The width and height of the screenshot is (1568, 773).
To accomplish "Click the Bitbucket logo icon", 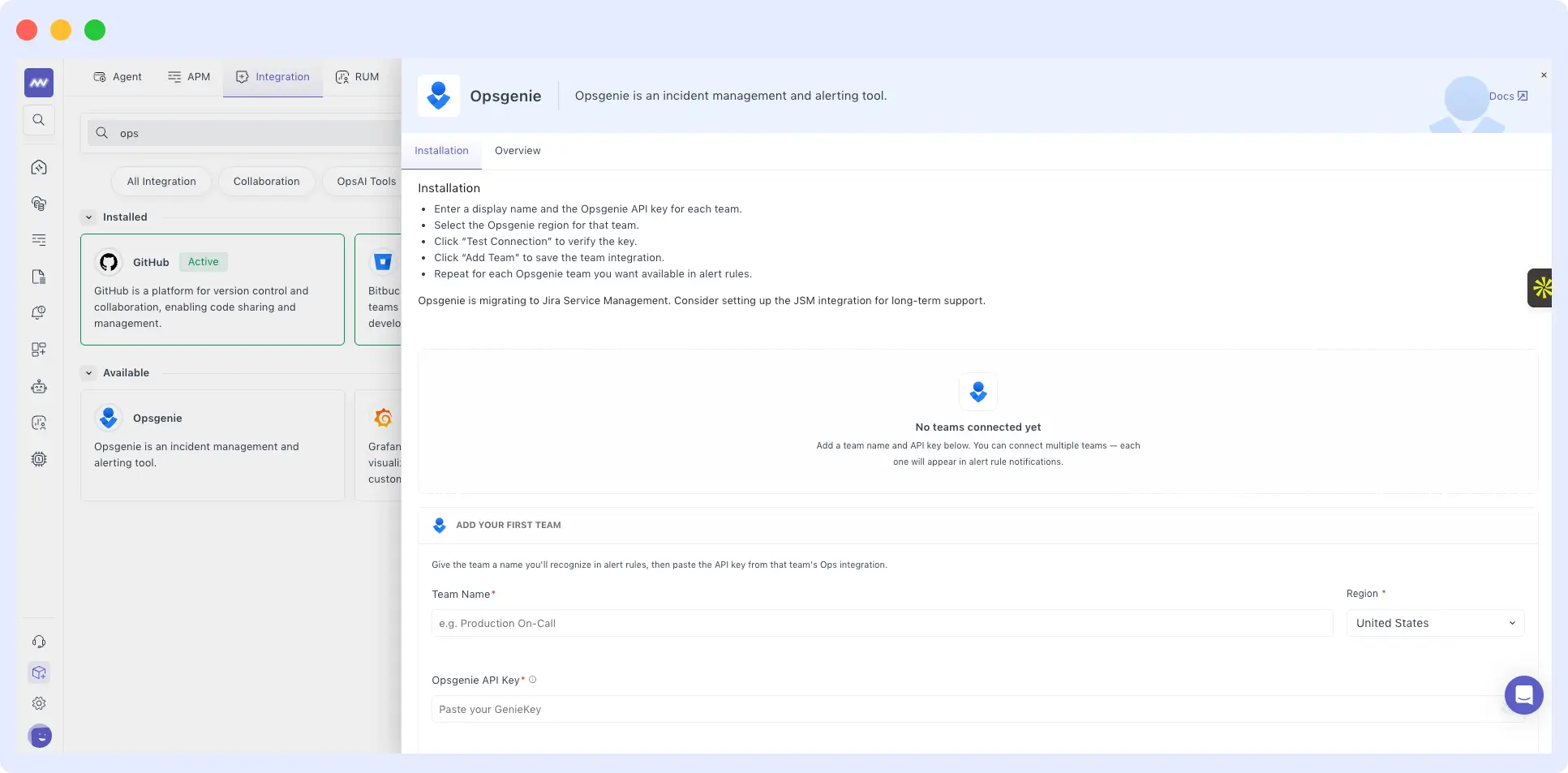I will click(383, 262).
